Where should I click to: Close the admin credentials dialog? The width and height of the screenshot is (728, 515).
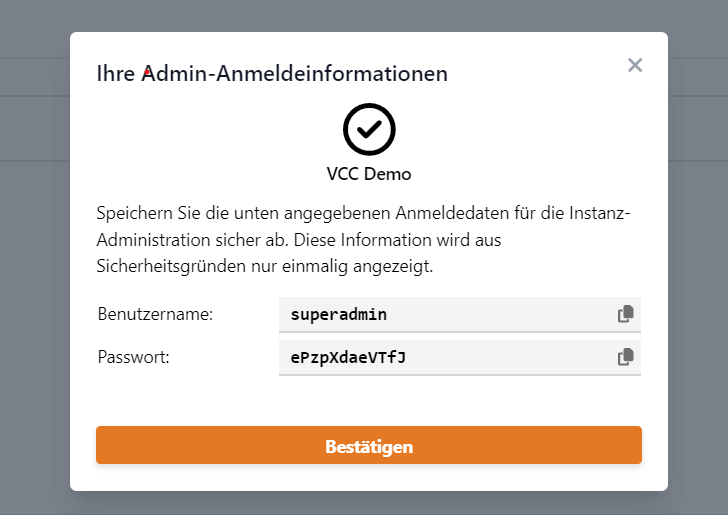tap(635, 65)
